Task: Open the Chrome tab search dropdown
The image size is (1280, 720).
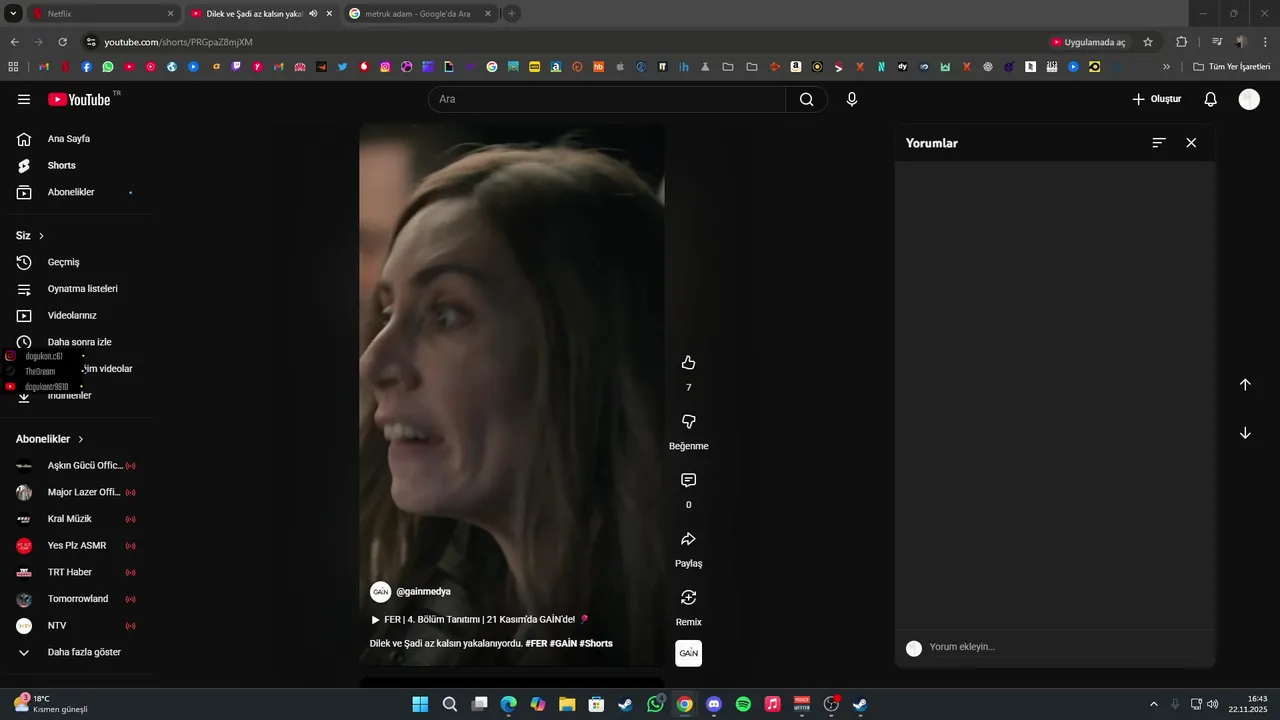Action: pyautogui.click(x=13, y=14)
